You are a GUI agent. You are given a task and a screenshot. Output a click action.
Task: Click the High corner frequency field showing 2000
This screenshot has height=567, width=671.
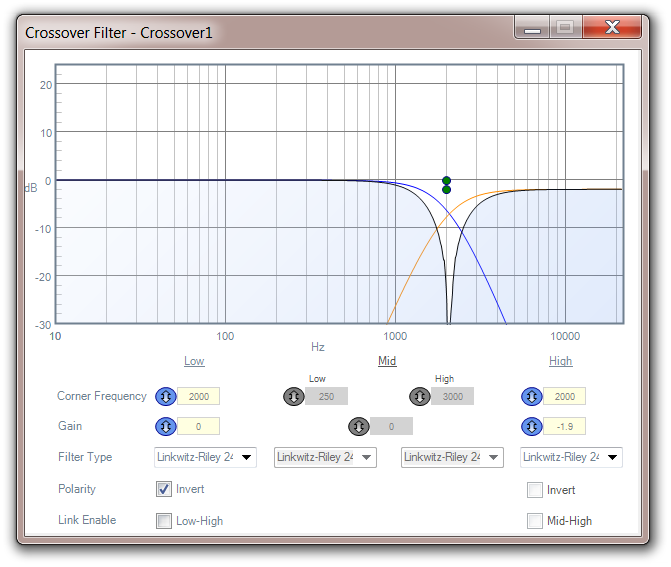pyautogui.click(x=564, y=396)
